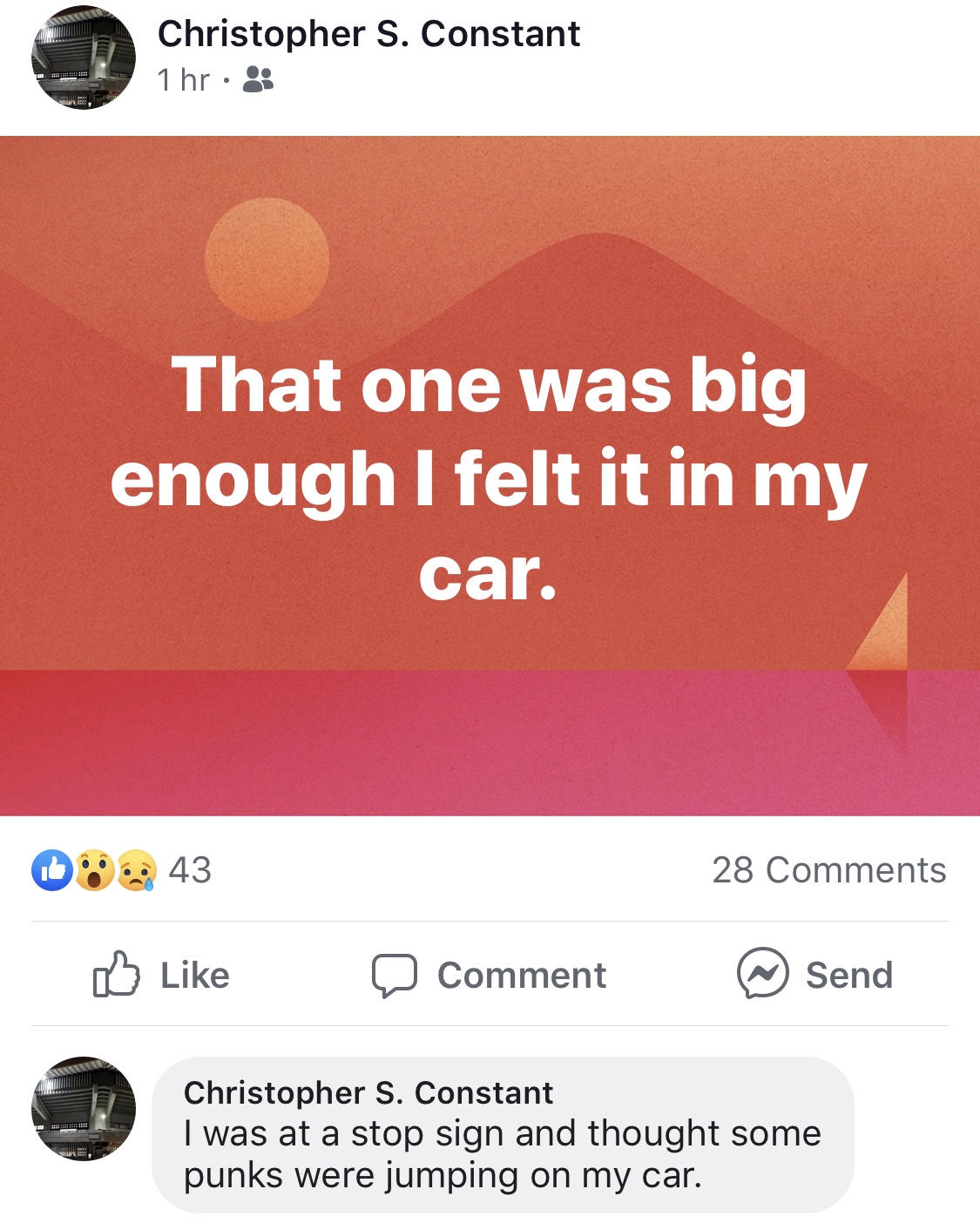
Task: Click the speech bubble Comment icon
Action: pyautogui.click(x=395, y=975)
